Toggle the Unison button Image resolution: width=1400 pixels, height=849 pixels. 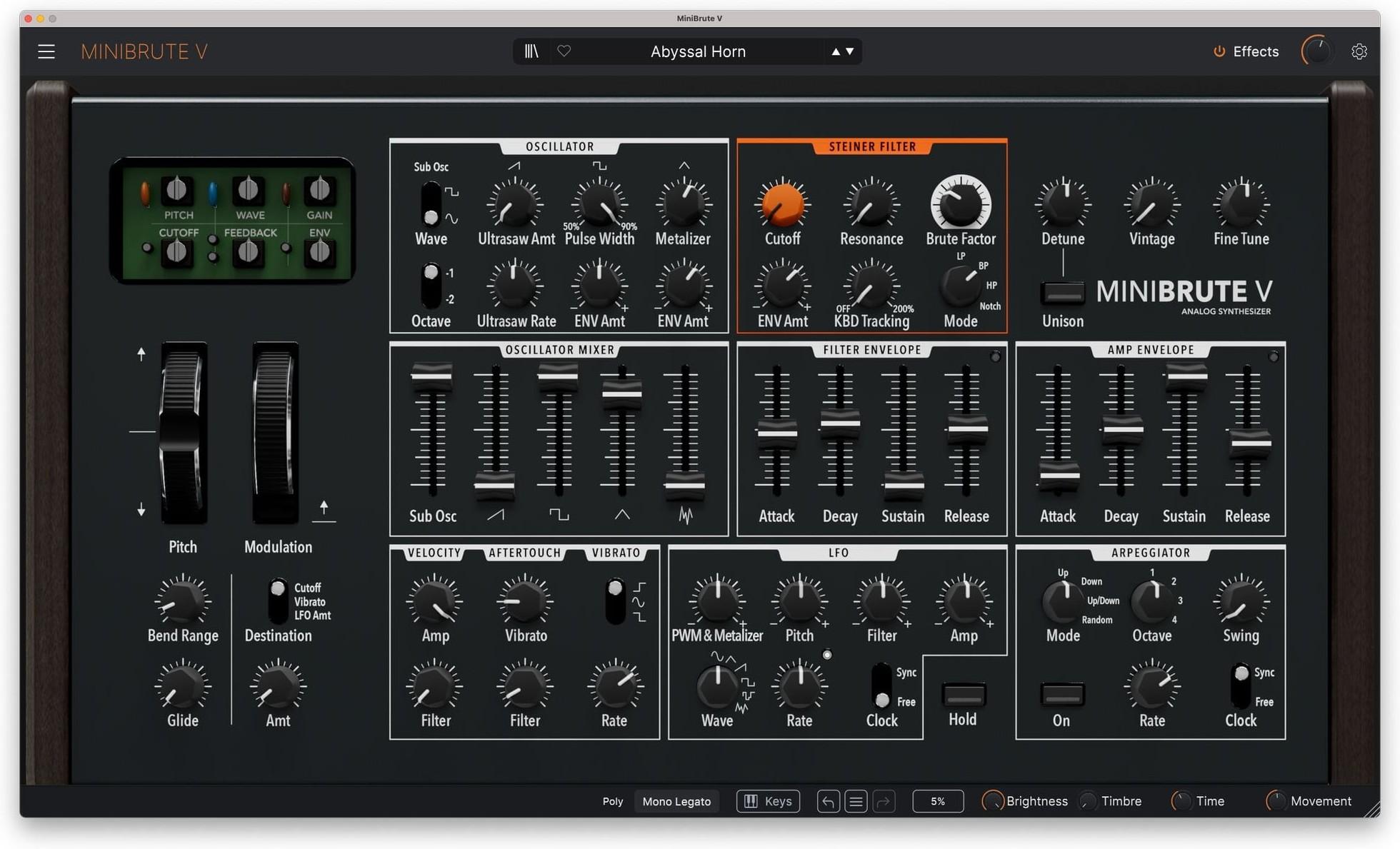[1062, 292]
